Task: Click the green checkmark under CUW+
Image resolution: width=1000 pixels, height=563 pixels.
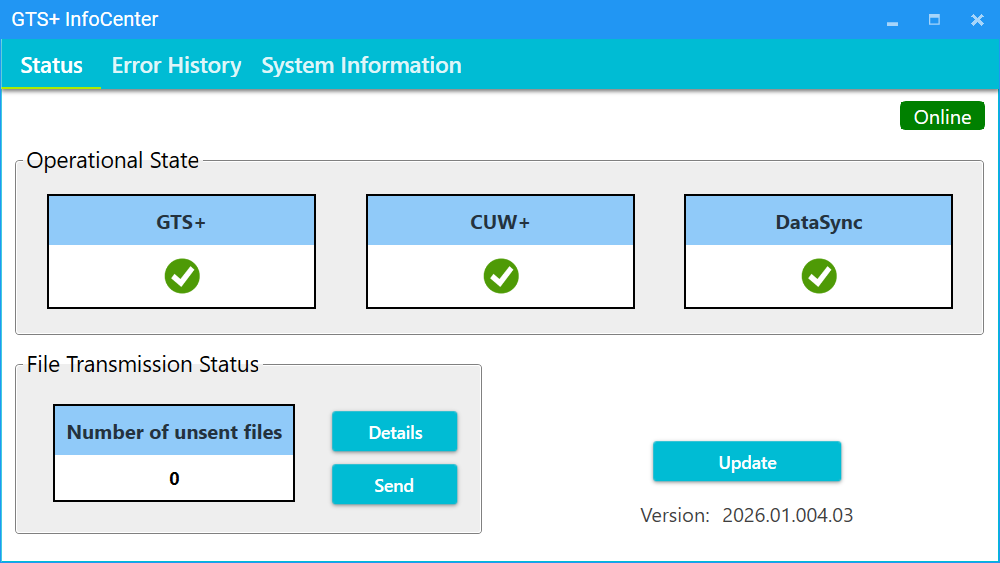Action: tap(500, 276)
